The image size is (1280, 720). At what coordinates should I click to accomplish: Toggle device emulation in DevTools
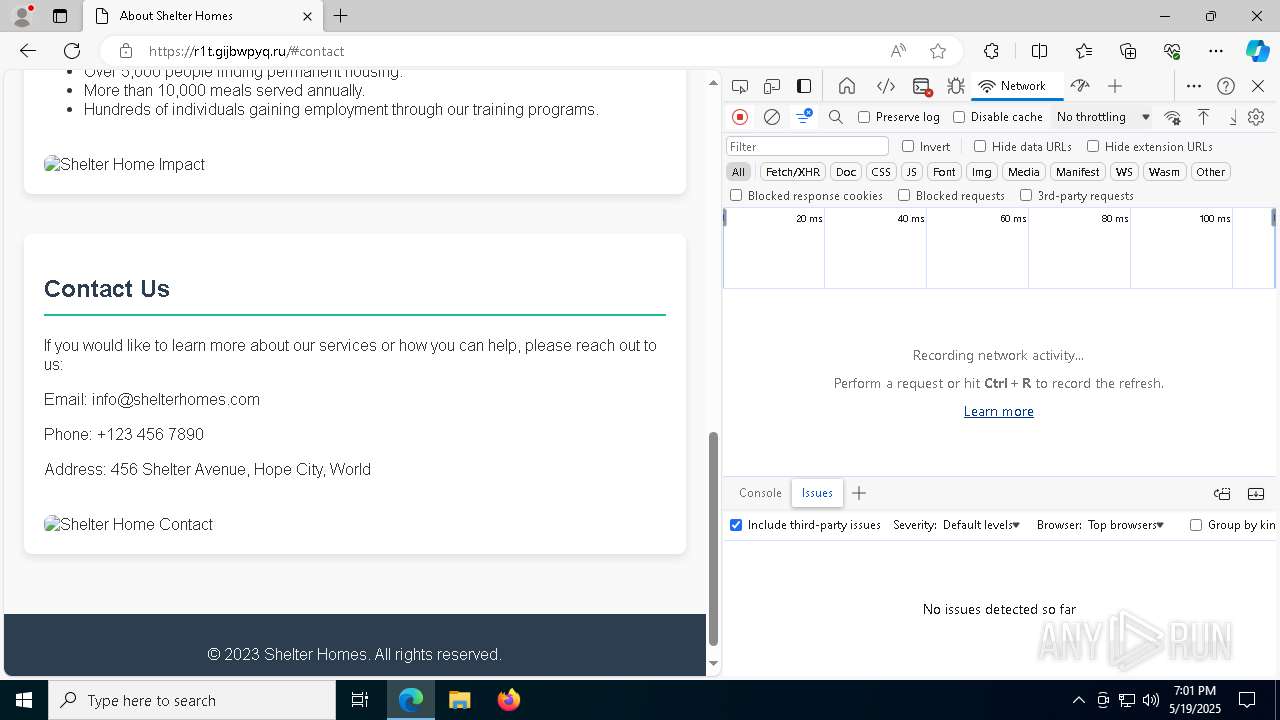(772, 86)
